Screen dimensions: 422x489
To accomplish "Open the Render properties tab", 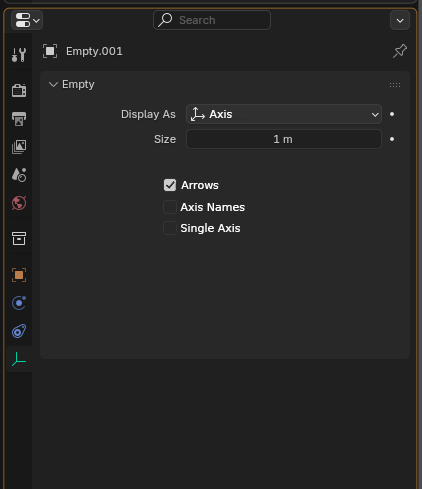I will (x=19, y=90).
